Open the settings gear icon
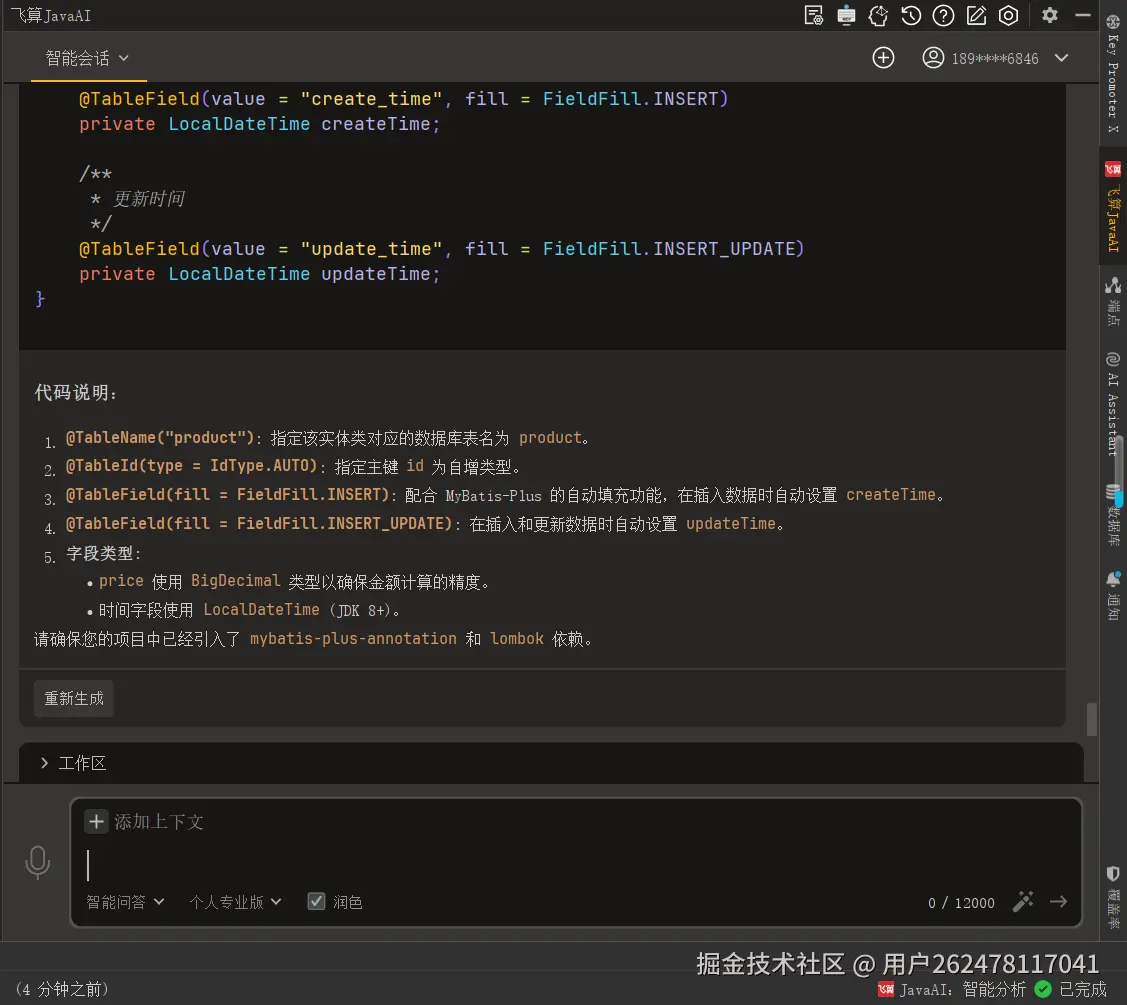The width and height of the screenshot is (1127, 1005). coord(1049,15)
